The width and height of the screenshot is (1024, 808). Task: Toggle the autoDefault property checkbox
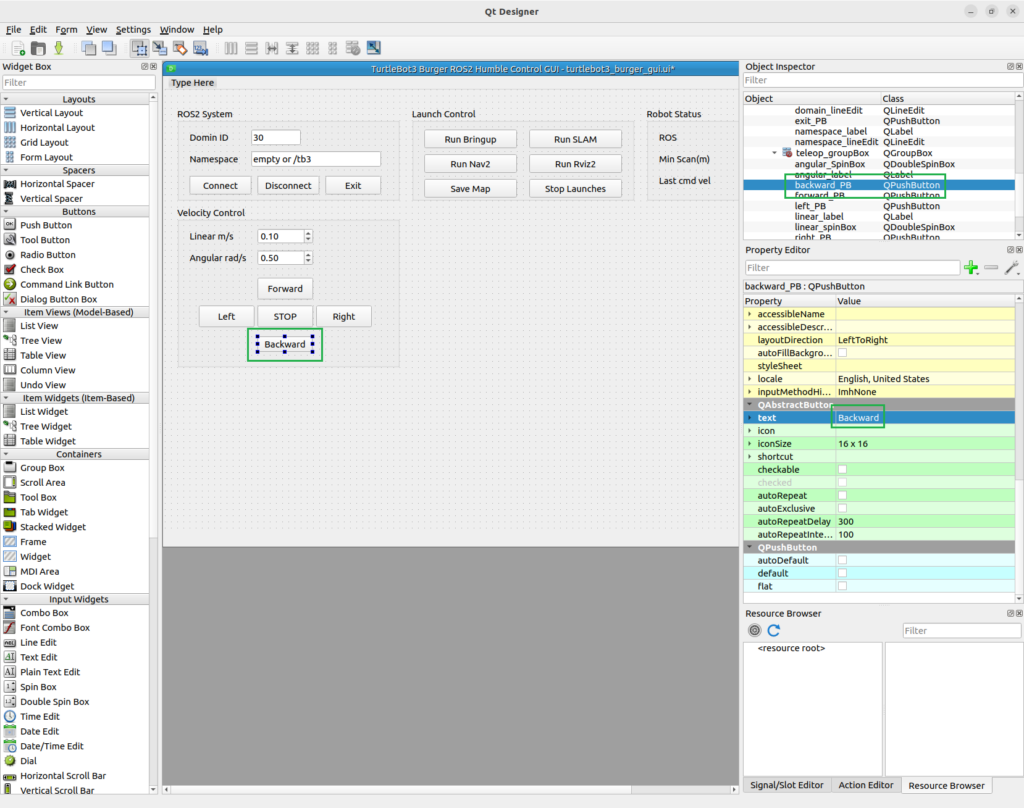(842, 560)
